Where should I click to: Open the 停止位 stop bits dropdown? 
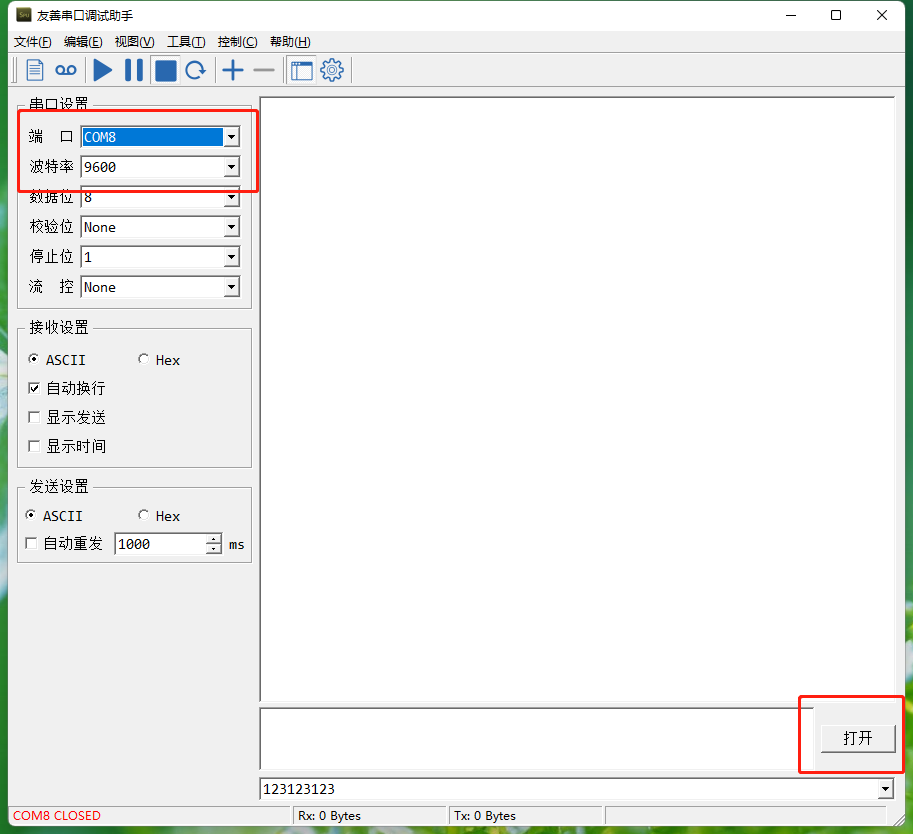pos(231,257)
